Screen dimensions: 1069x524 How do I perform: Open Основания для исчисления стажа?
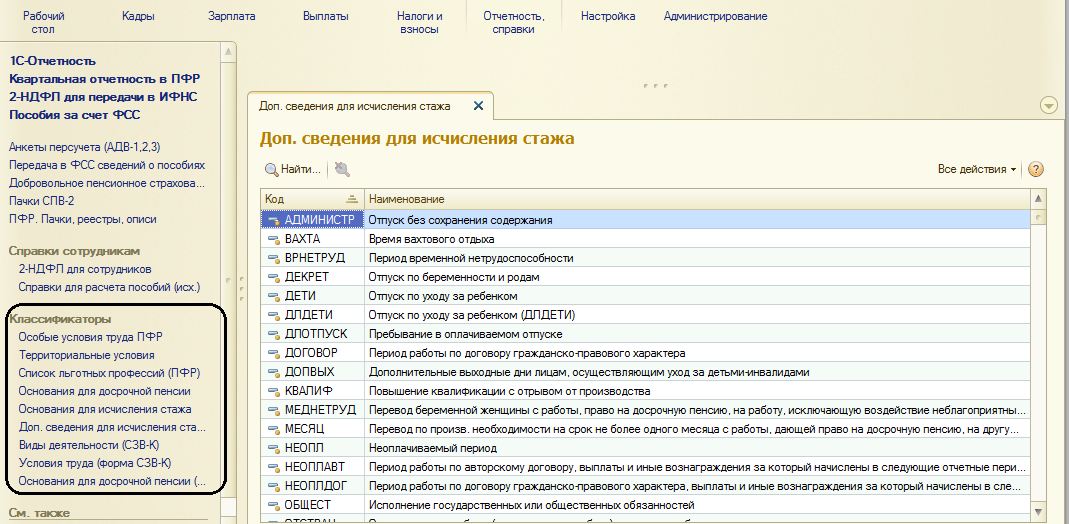pyautogui.click(x=104, y=410)
